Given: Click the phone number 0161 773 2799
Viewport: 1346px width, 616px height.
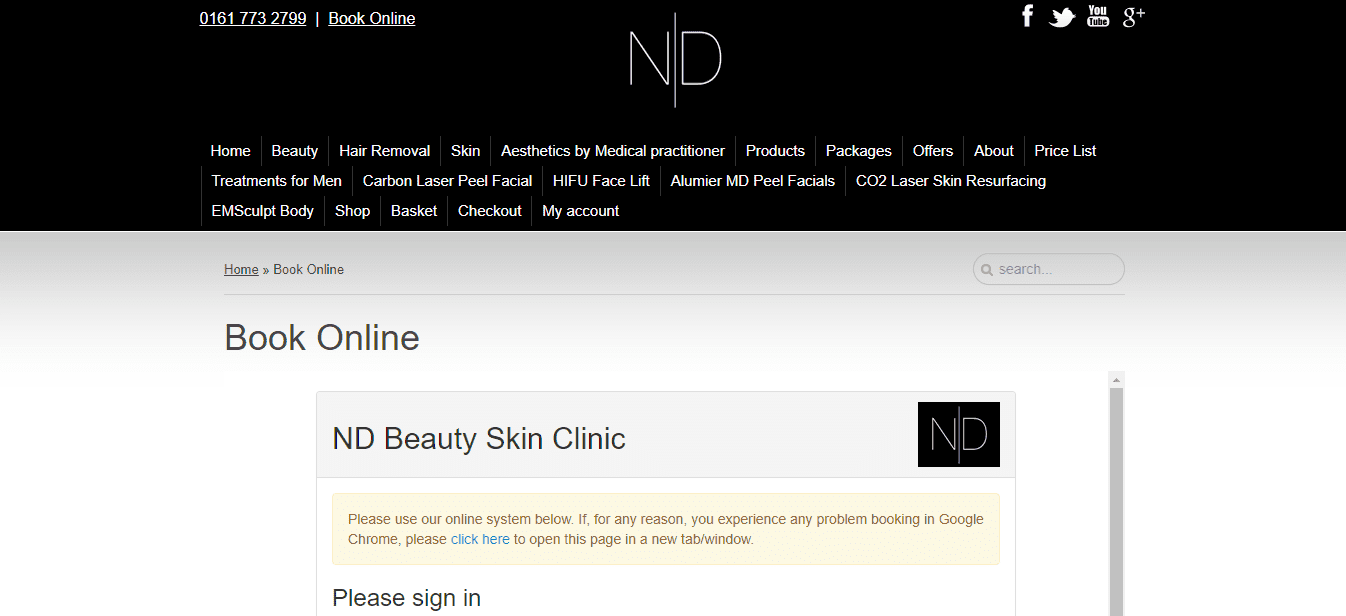Looking at the screenshot, I should click(x=253, y=18).
